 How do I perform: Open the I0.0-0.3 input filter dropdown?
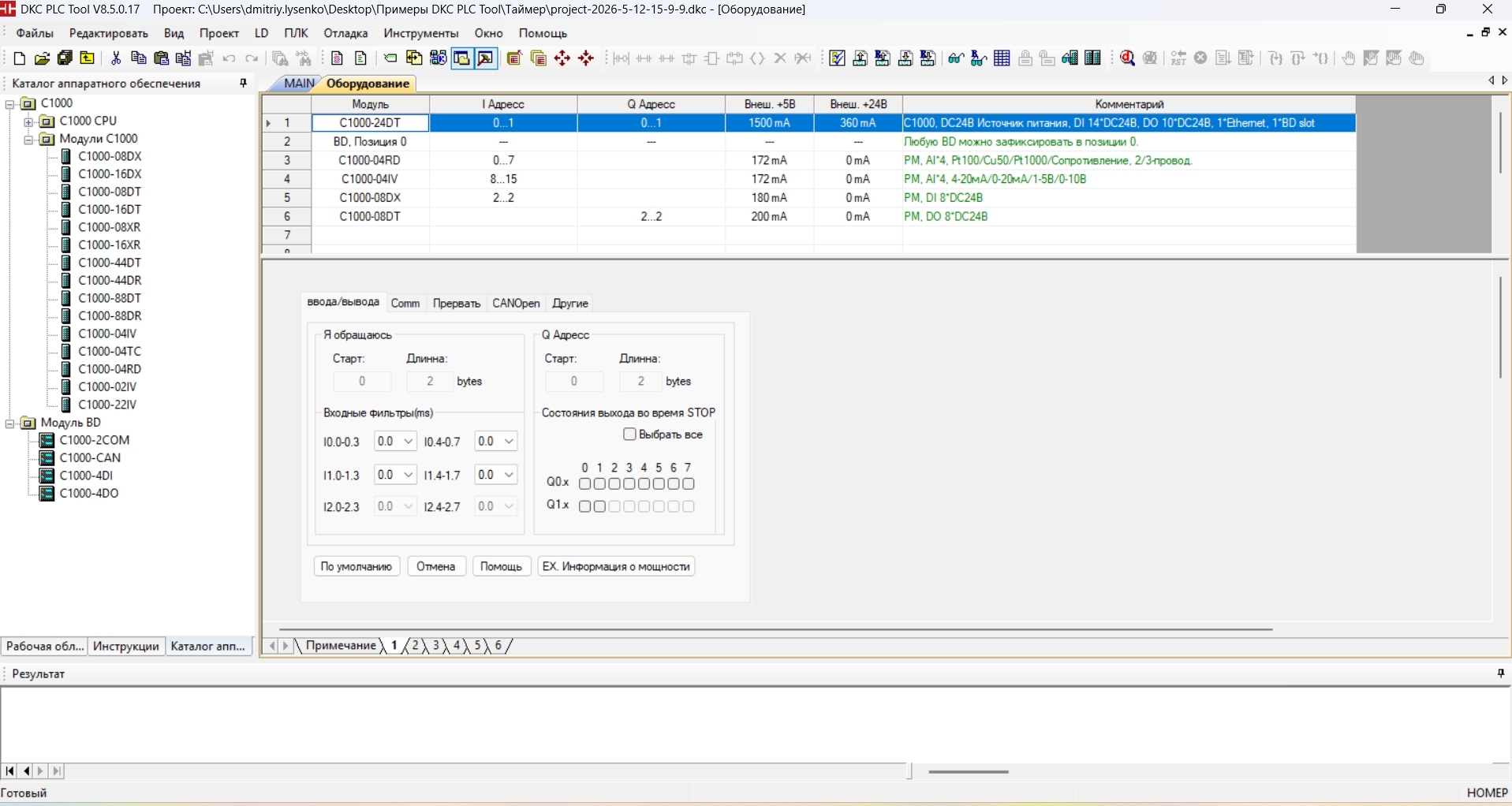(x=396, y=442)
